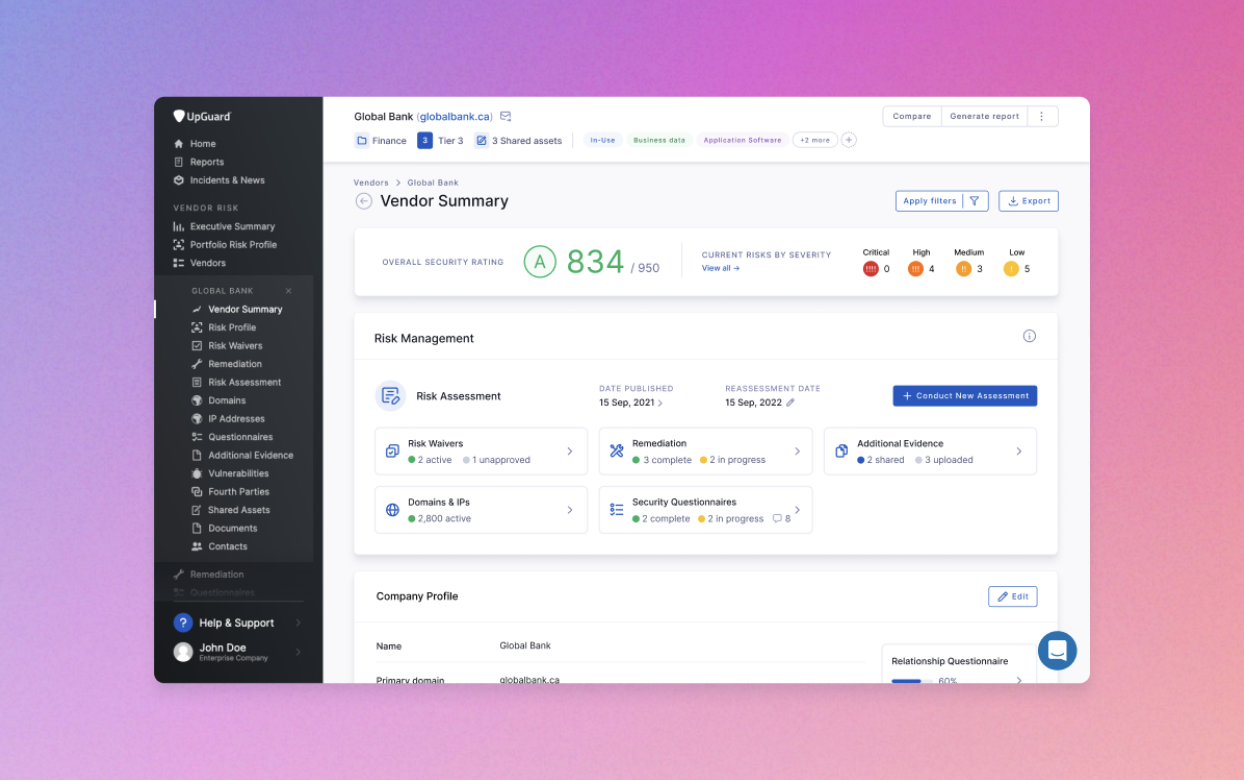Click the back arrow beside Vendor Summary
The image size is (1244, 780).
(x=364, y=201)
